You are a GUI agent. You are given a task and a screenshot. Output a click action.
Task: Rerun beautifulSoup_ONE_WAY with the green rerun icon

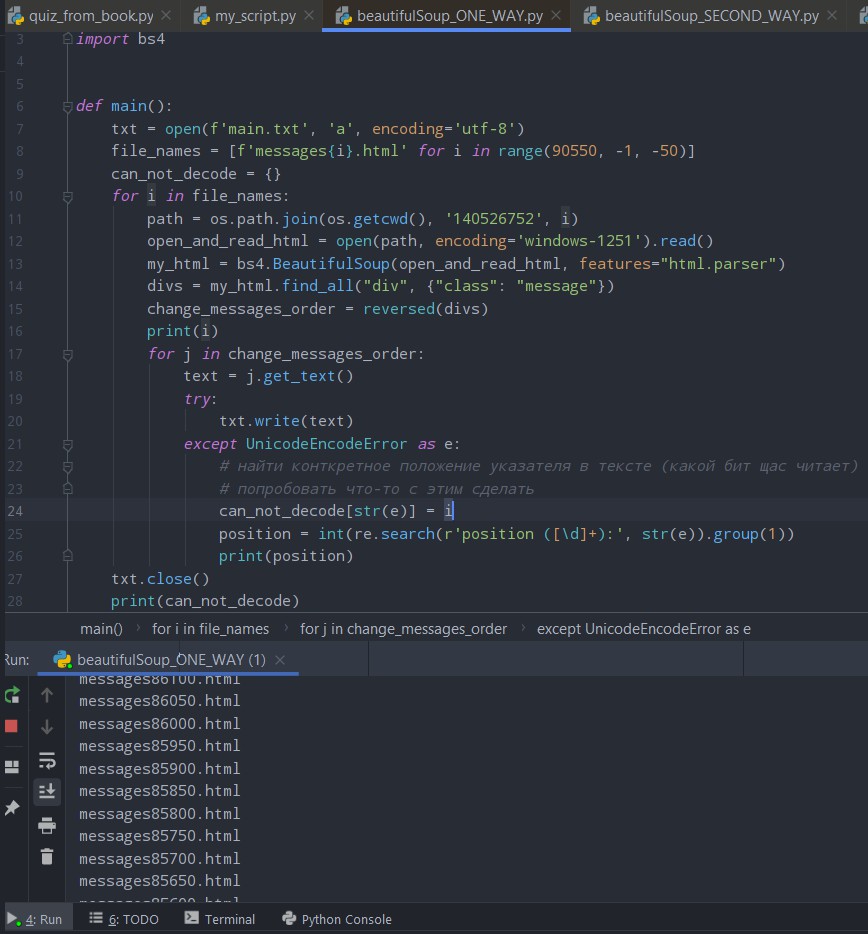pos(12,695)
